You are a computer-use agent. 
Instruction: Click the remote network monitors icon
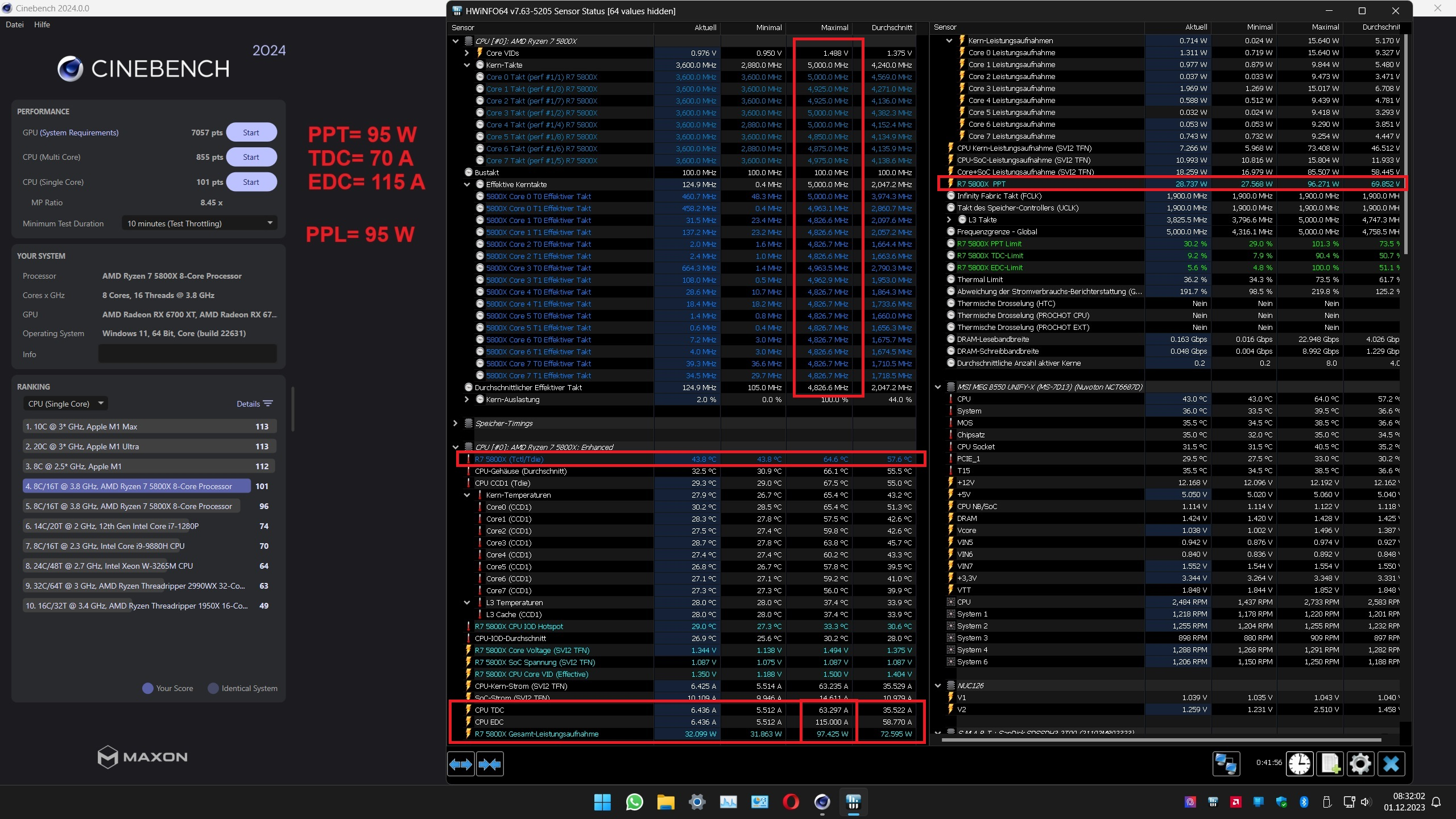pyautogui.click(x=1226, y=763)
